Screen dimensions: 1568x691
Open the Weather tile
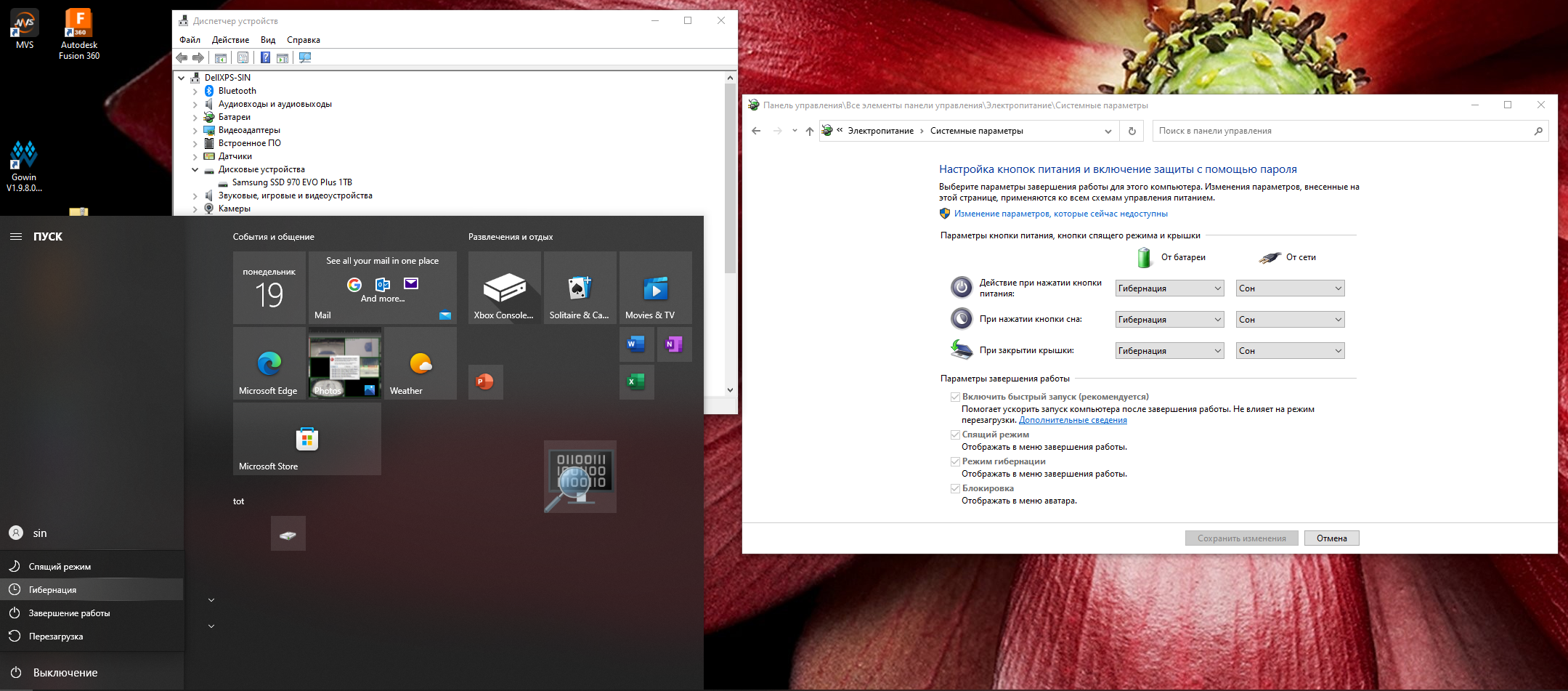(x=420, y=363)
